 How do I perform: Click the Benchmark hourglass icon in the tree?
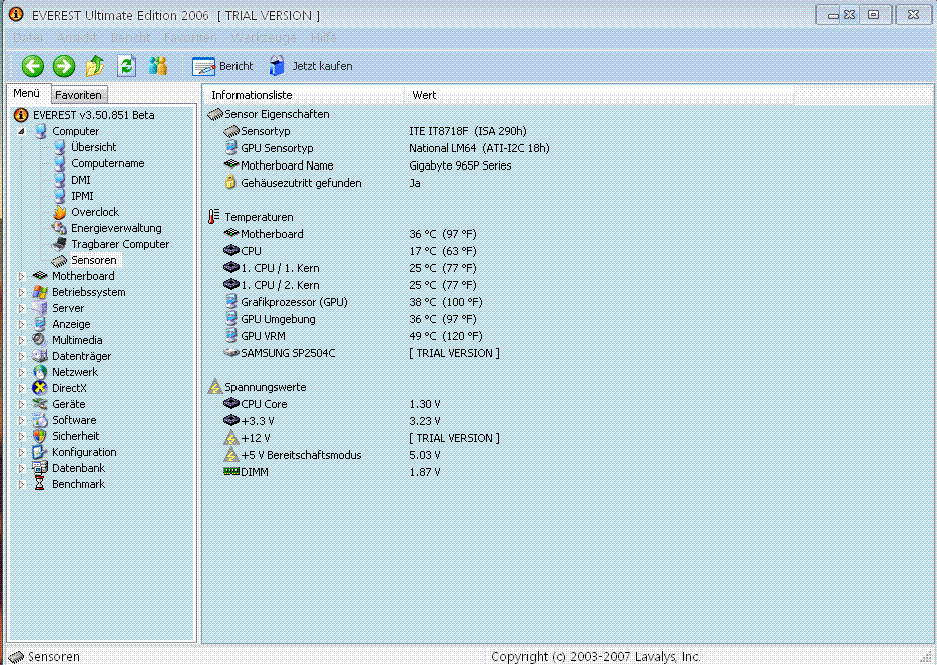(40, 484)
